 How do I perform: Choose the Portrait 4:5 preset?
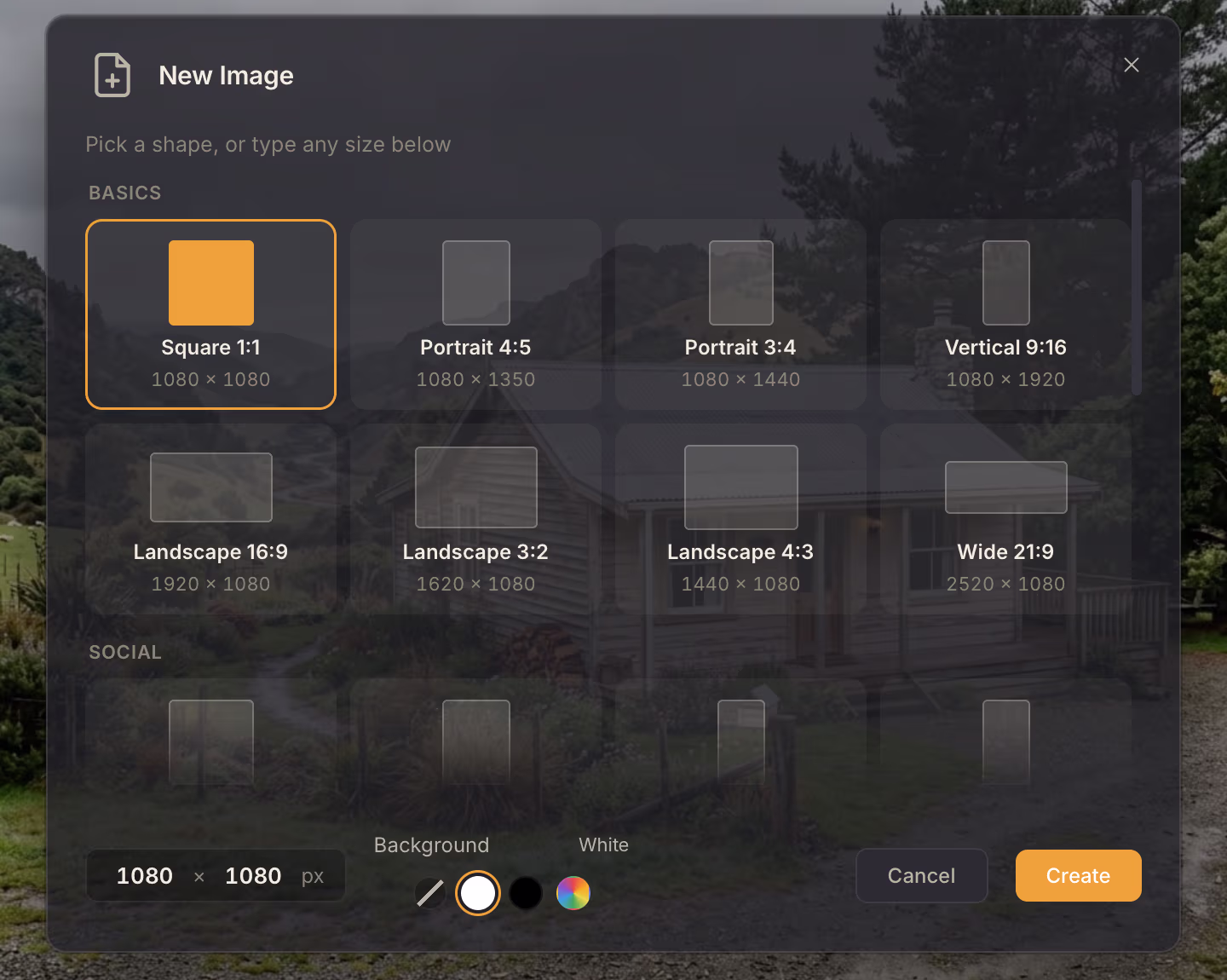pyautogui.click(x=475, y=314)
